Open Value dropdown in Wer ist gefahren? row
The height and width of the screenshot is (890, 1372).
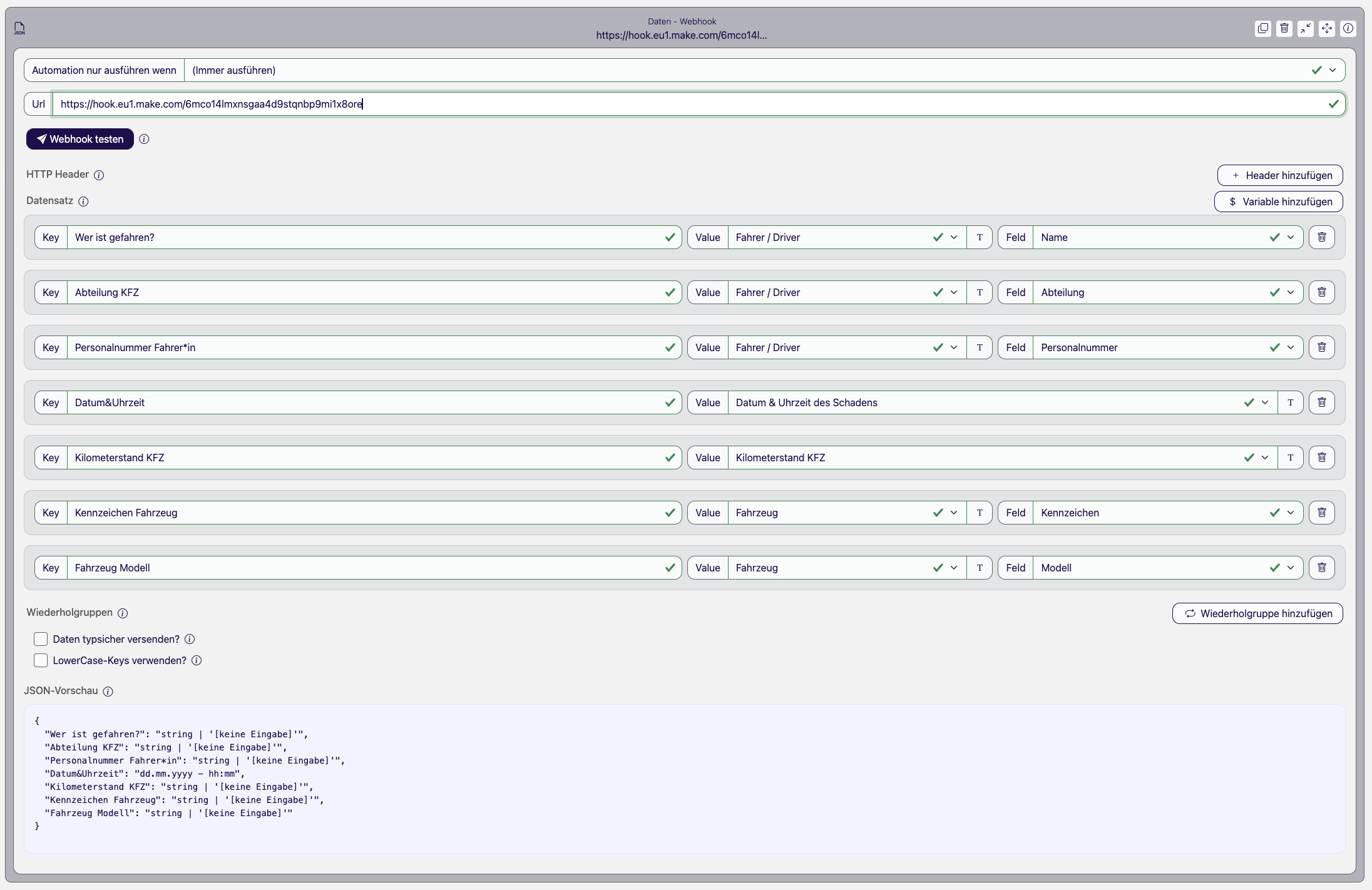(x=847, y=237)
